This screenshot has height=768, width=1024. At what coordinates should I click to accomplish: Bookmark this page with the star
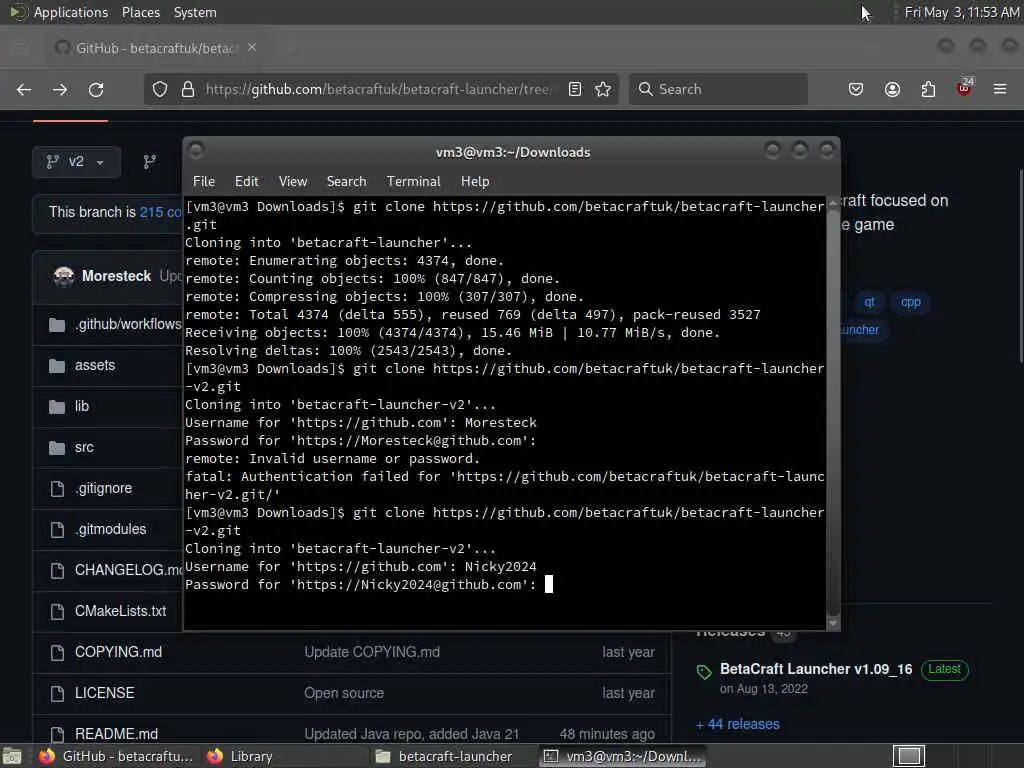point(603,89)
